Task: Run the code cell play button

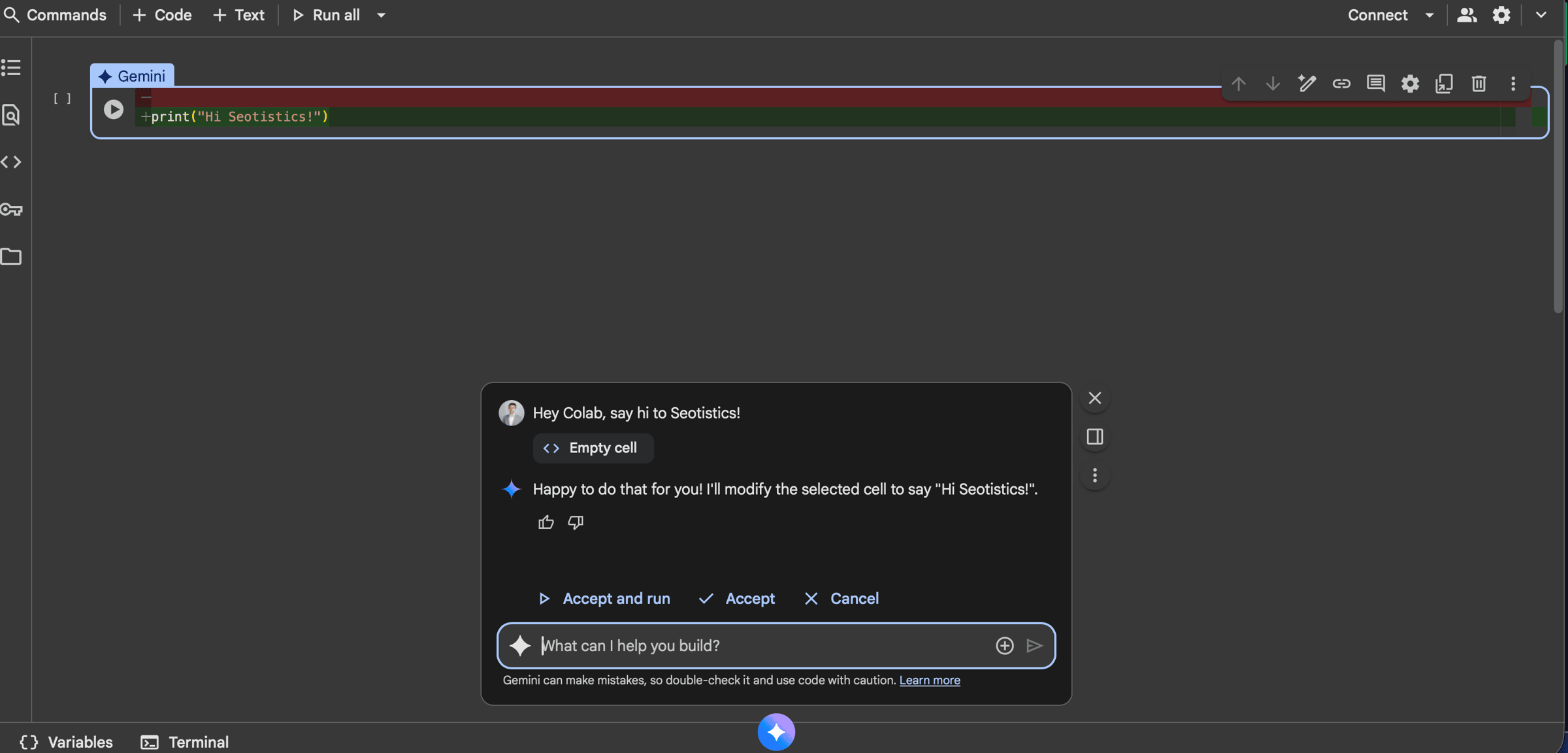Action: (113, 109)
